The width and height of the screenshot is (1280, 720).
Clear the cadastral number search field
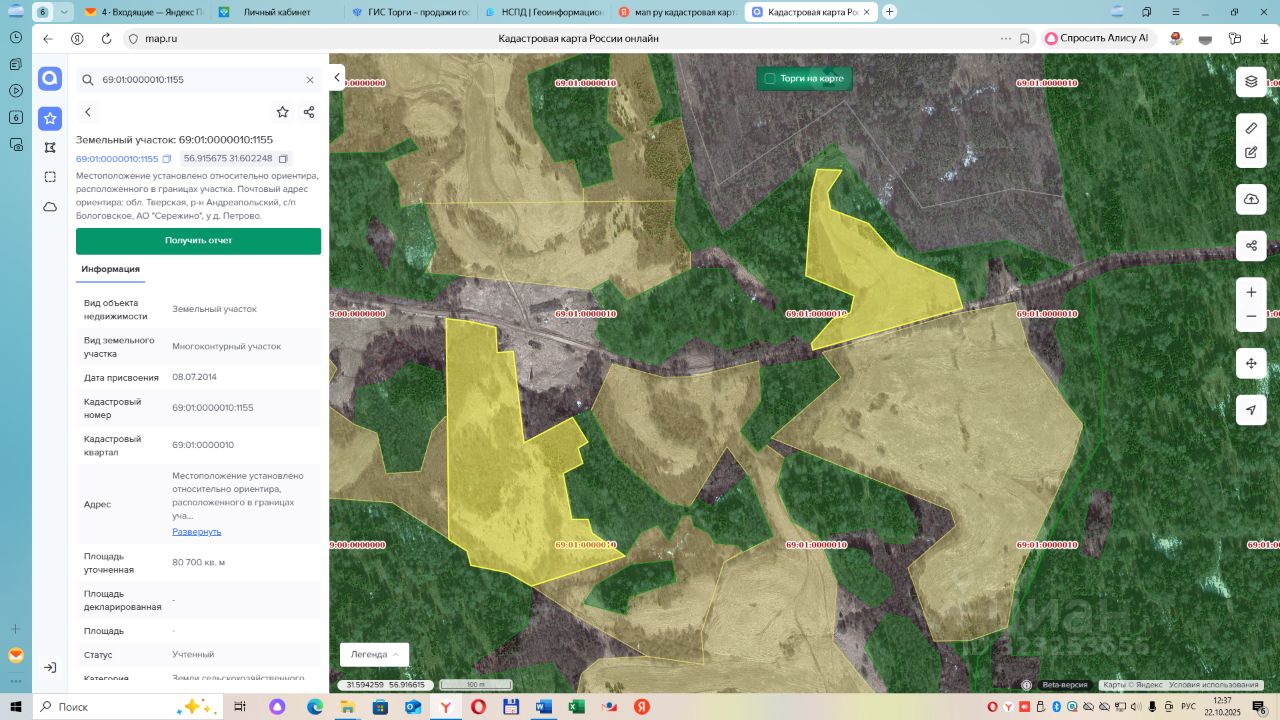(310, 80)
